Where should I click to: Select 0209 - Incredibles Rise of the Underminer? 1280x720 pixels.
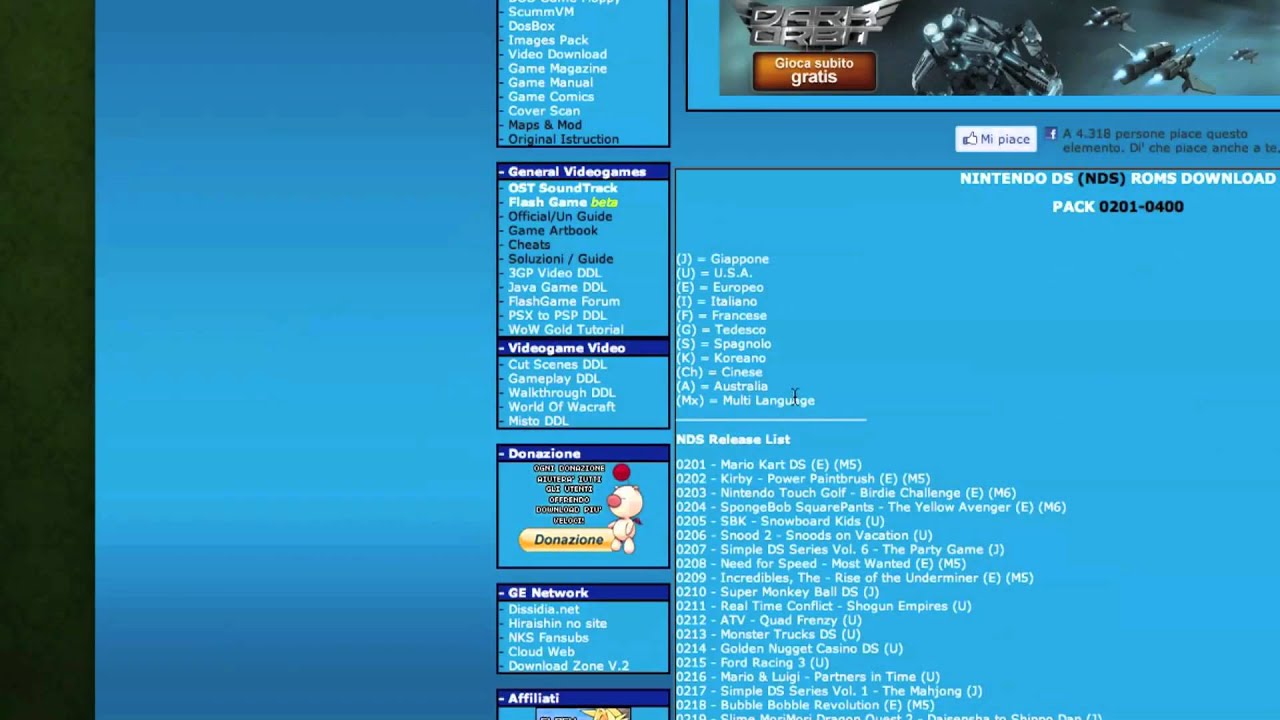(855, 578)
